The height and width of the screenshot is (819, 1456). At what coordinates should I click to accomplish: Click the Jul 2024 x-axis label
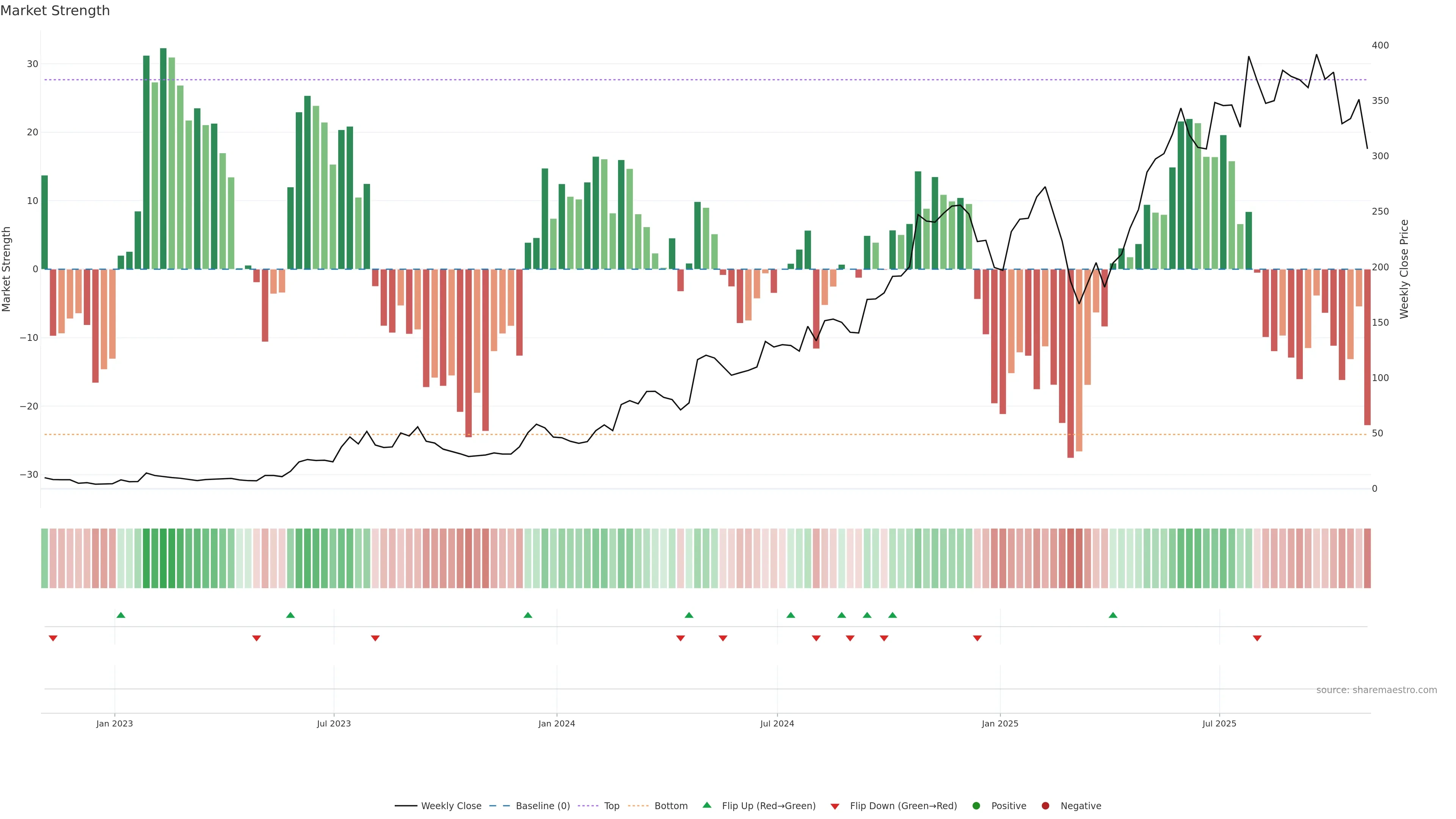click(777, 723)
